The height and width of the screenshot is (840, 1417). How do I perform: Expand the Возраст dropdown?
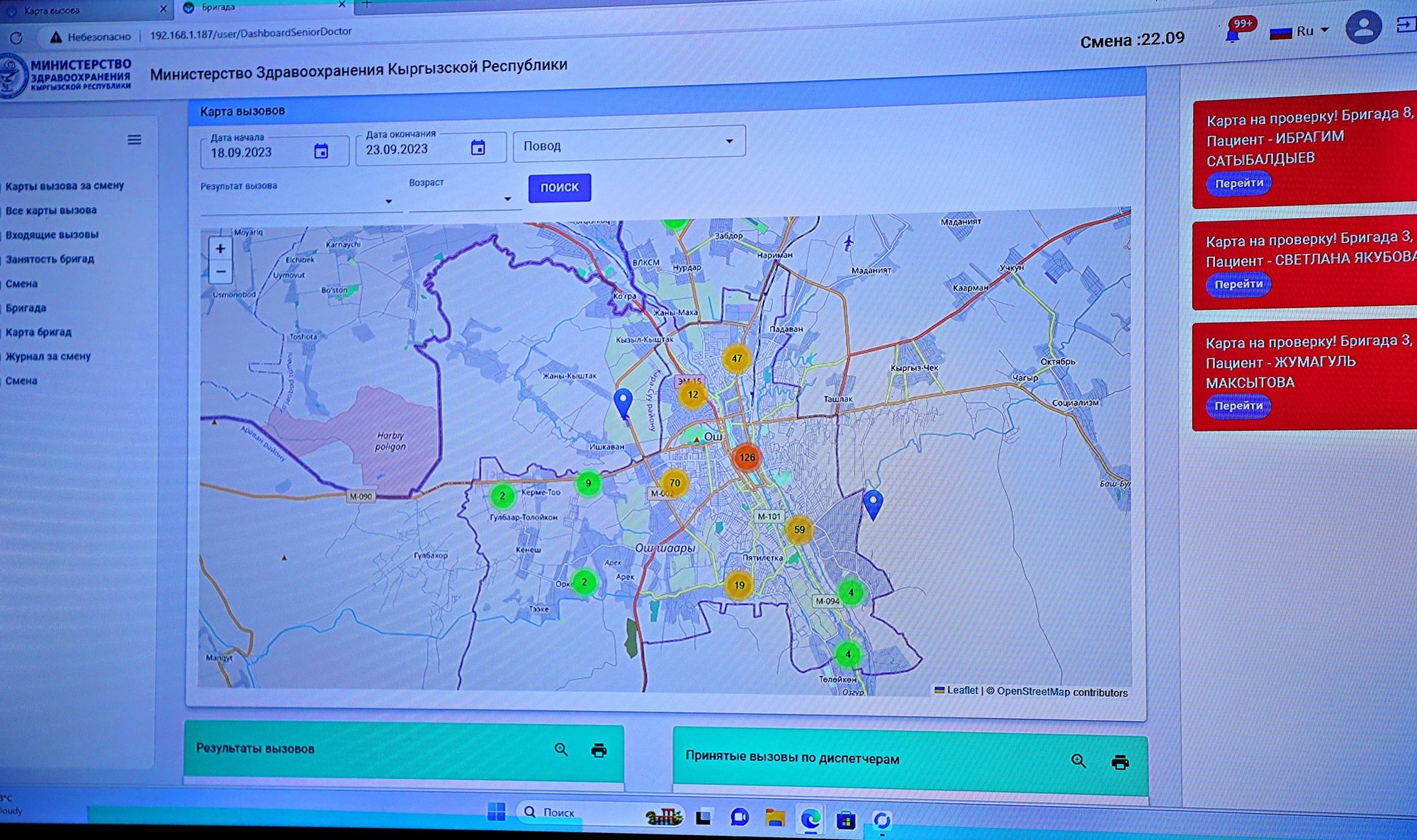pyautogui.click(x=507, y=199)
